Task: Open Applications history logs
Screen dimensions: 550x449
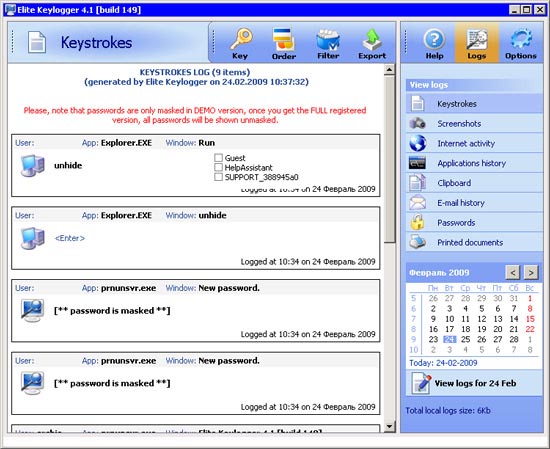Action: (474, 163)
